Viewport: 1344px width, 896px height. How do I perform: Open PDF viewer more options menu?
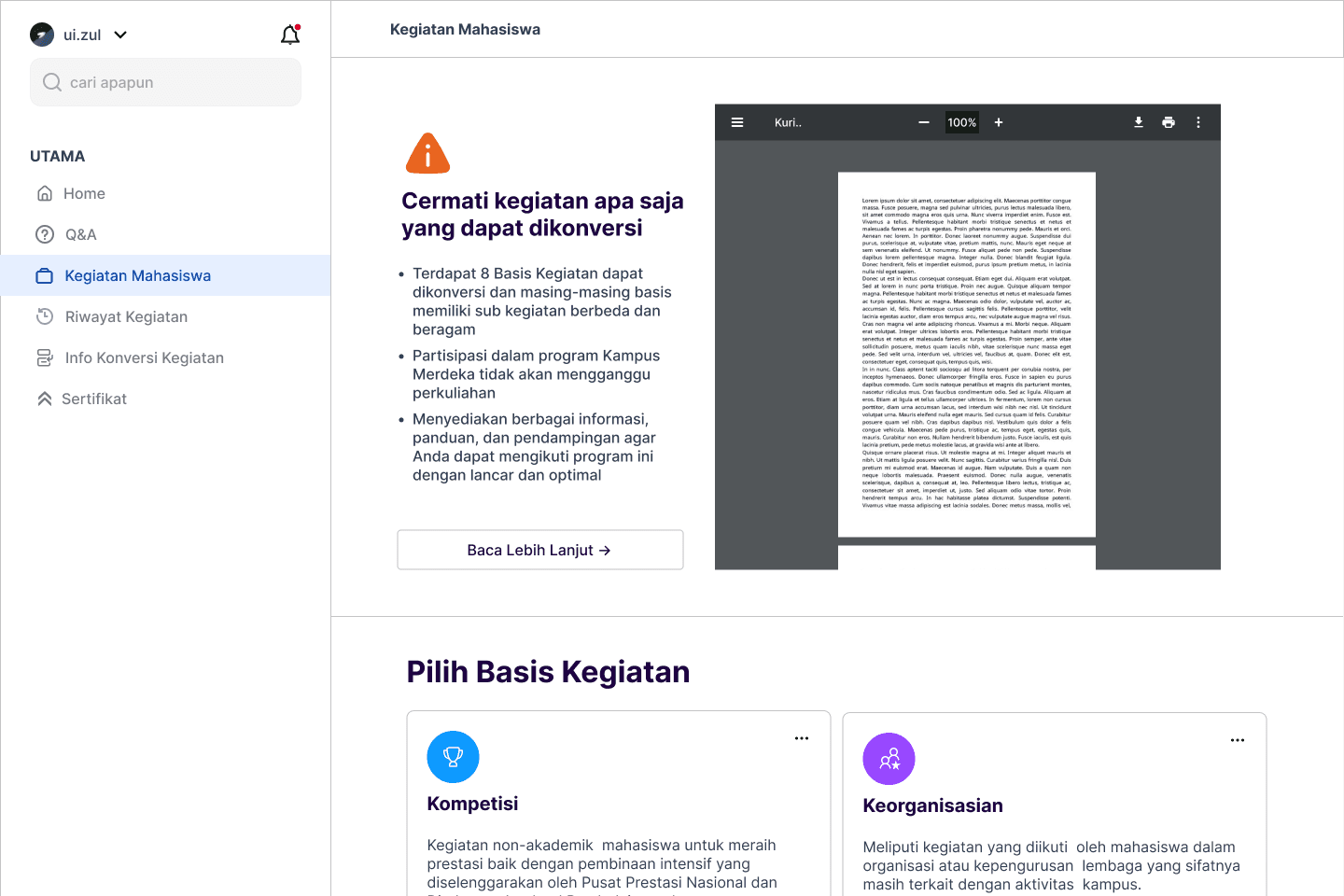click(x=1198, y=122)
